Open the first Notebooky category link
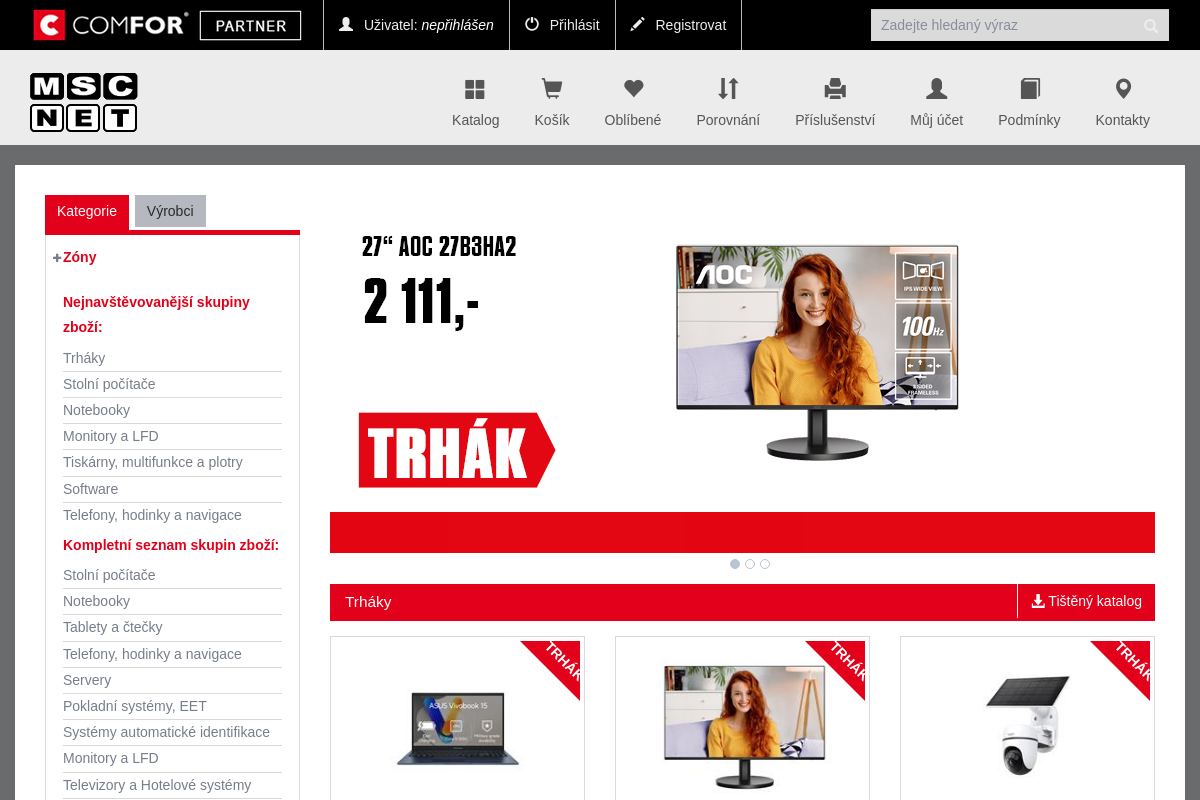 tap(96, 410)
